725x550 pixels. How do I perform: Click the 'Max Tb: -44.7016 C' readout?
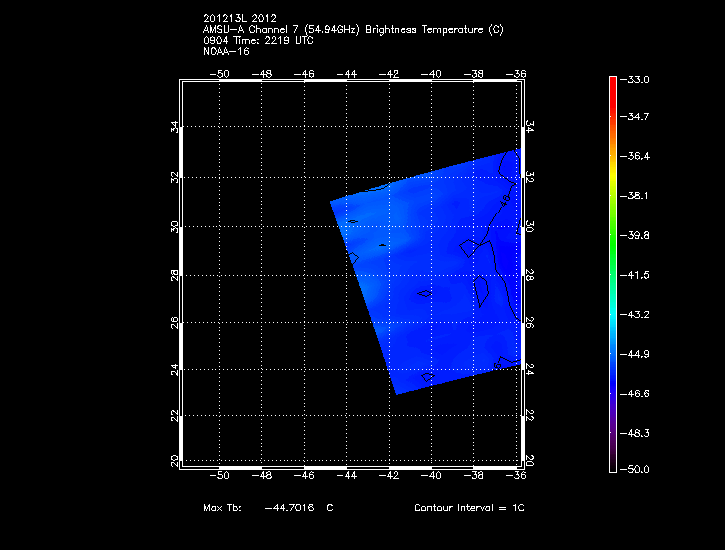(268, 508)
